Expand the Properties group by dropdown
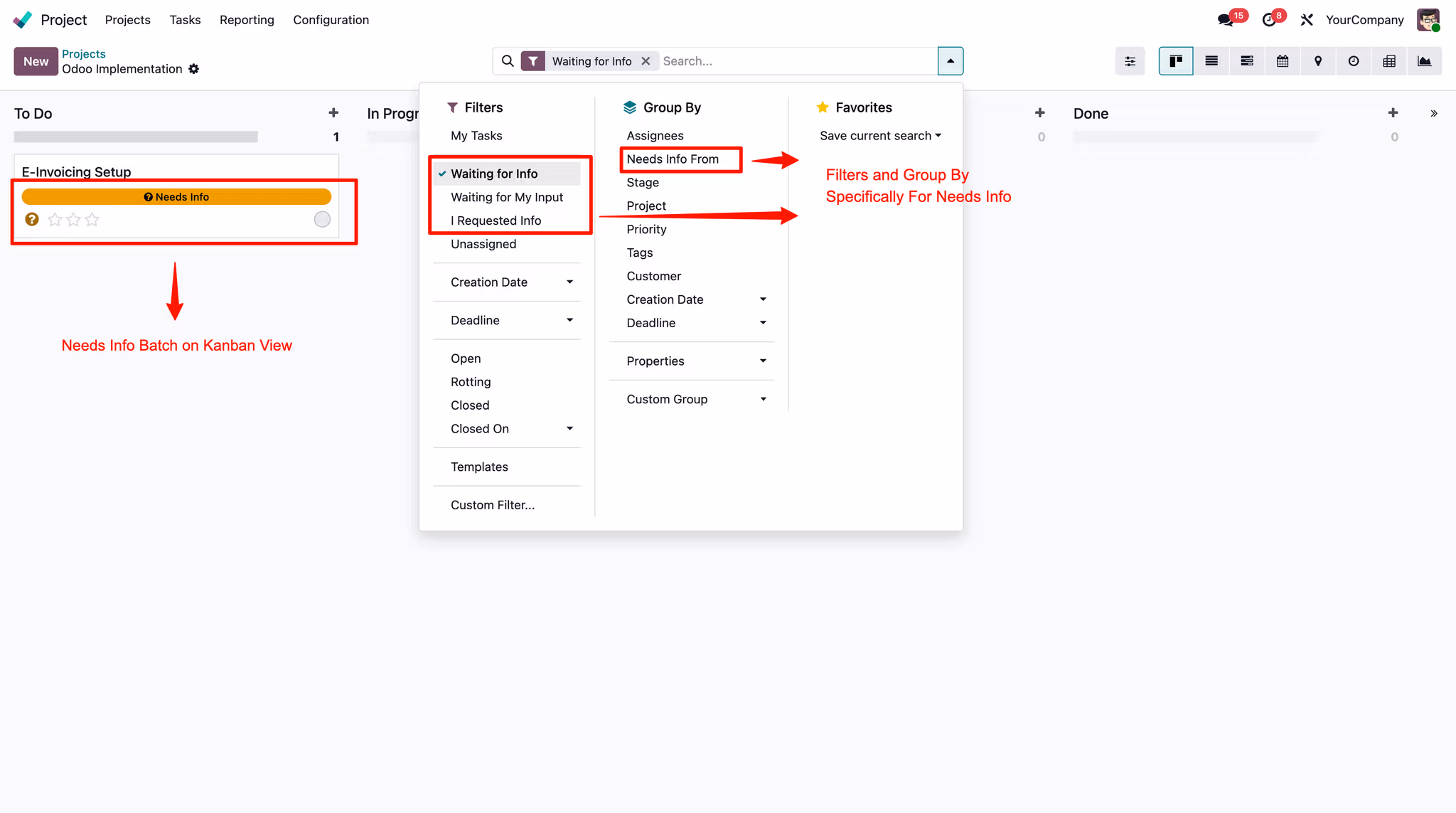Image resolution: width=1456 pixels, height=813 pixels. (x=692, y=361)
